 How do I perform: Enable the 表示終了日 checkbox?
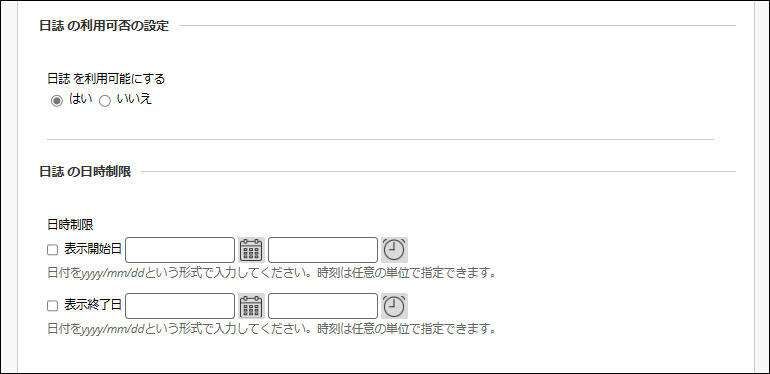(x=53, y=306)
